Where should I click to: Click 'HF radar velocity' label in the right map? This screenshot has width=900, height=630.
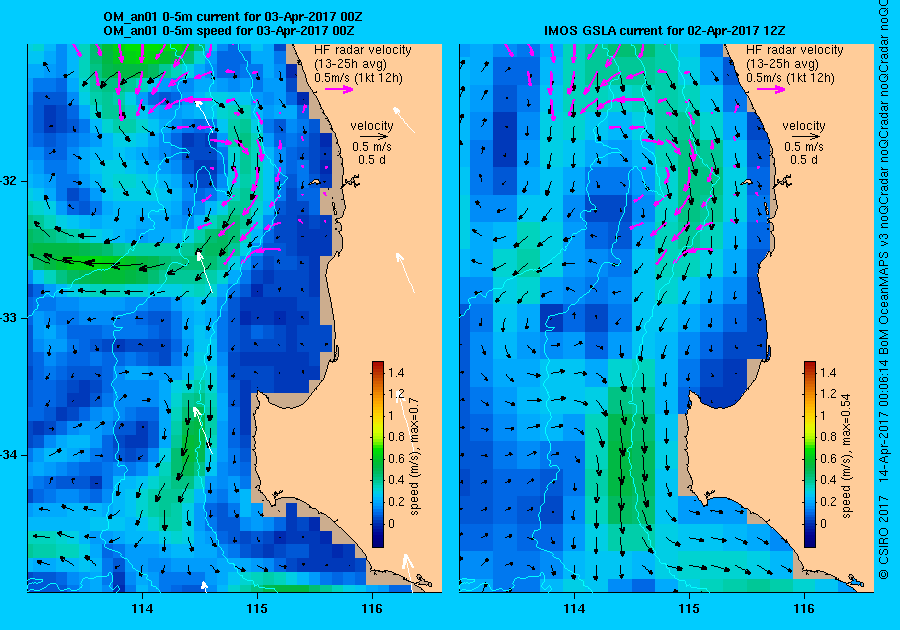coord(795,50)
